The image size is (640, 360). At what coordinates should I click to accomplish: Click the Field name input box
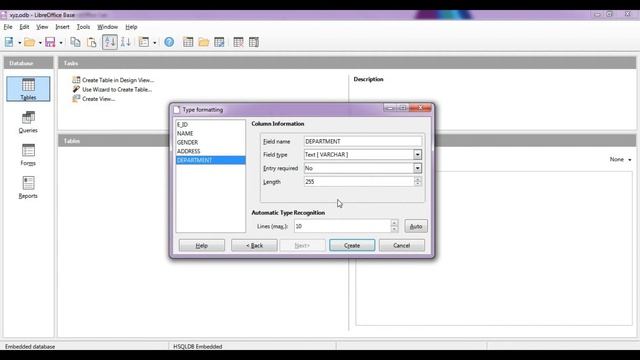click(x=363, y=141)
